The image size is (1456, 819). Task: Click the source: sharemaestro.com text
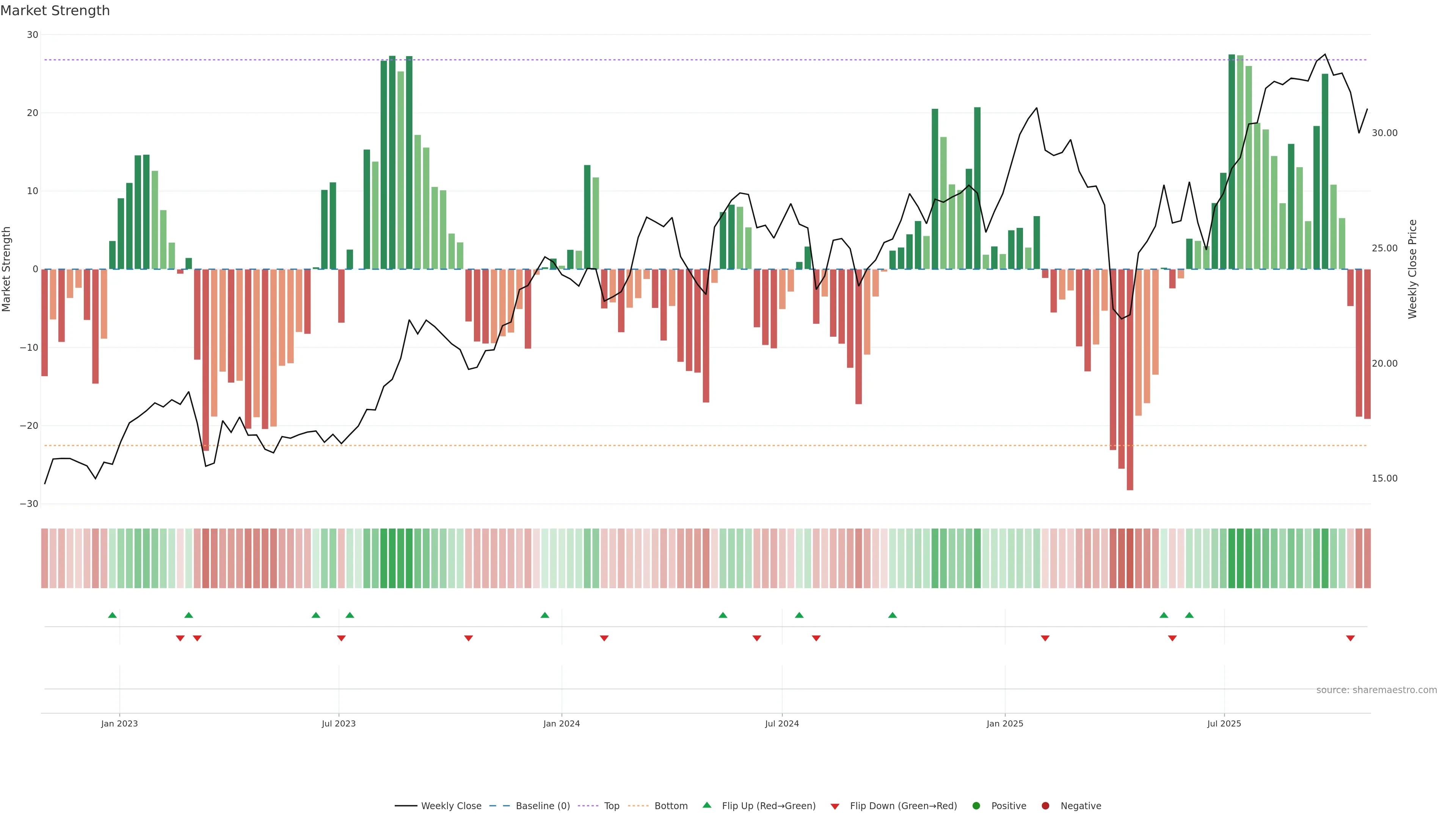1376,690
